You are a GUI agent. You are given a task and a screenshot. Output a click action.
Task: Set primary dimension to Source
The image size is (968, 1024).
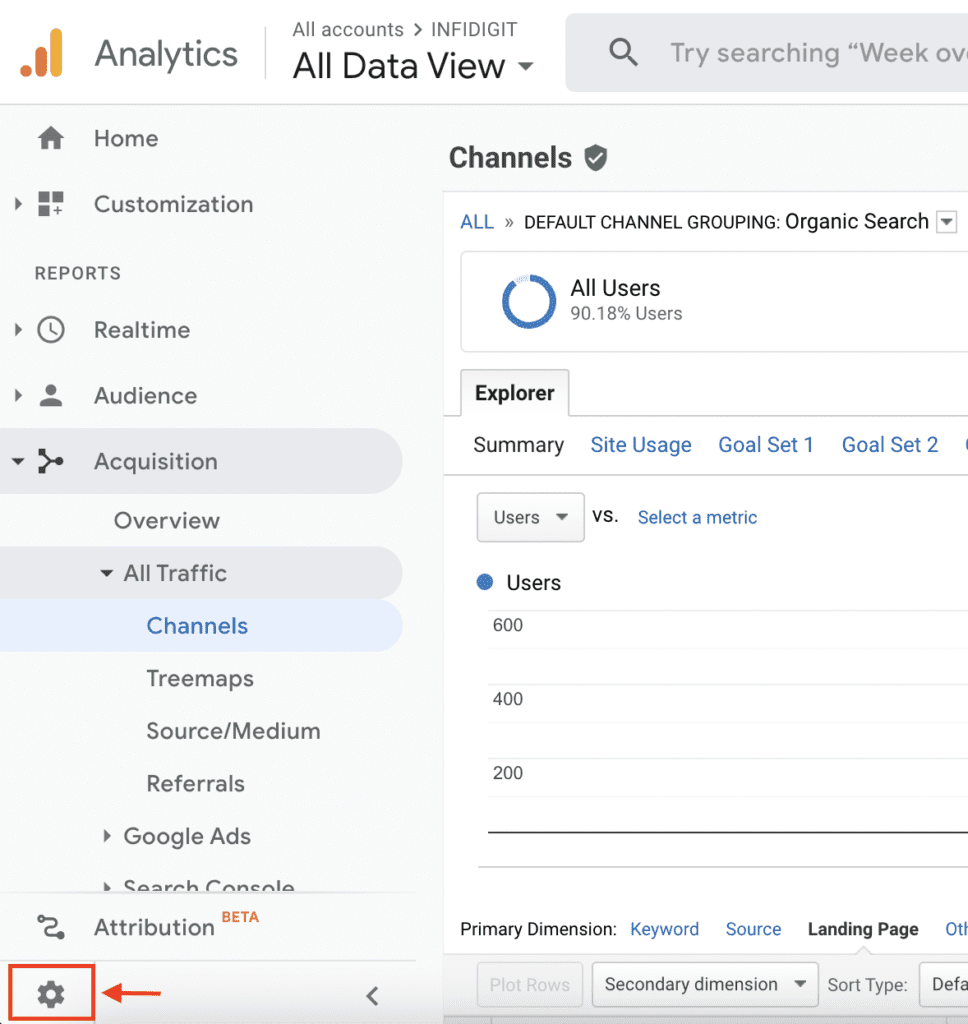(x=753, y=929)
